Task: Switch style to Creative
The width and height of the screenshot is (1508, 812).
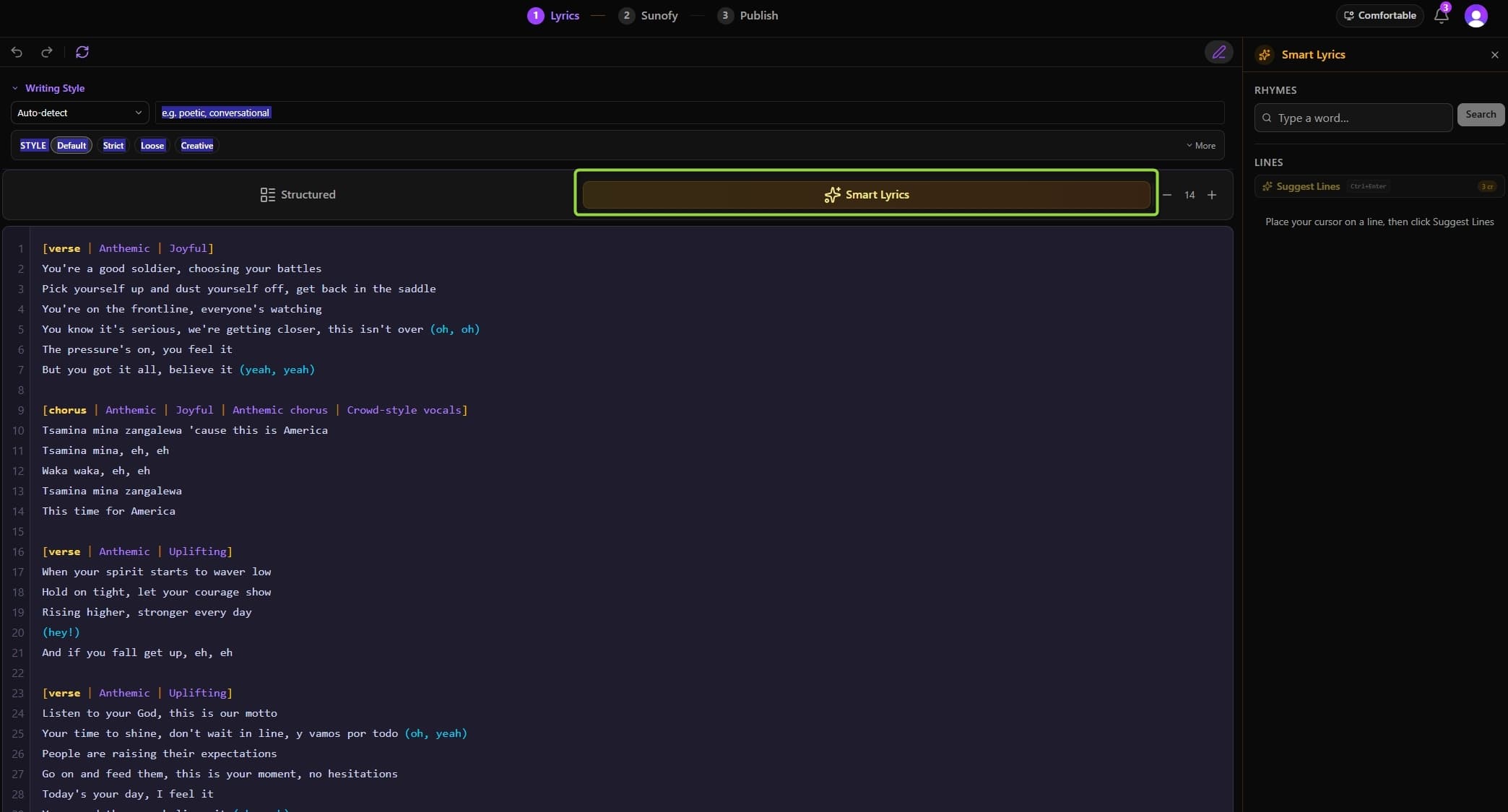Action: (196, 145)
